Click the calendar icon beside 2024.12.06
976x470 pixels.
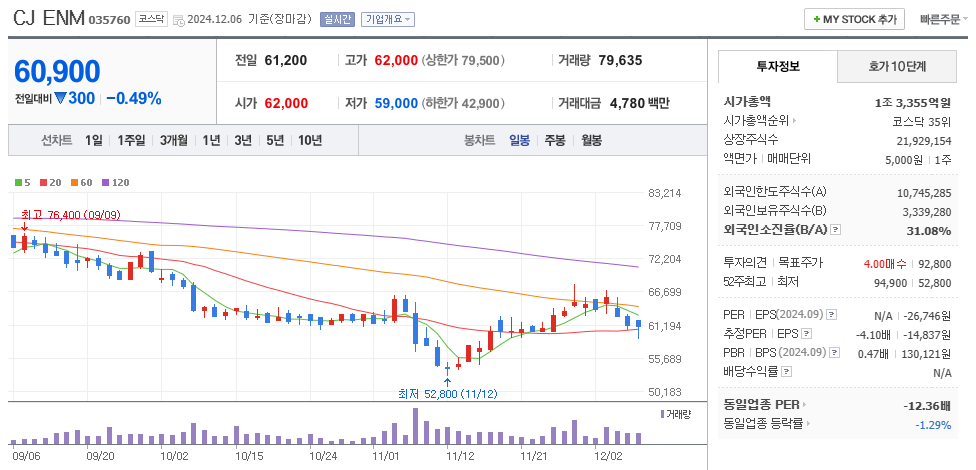179,20
